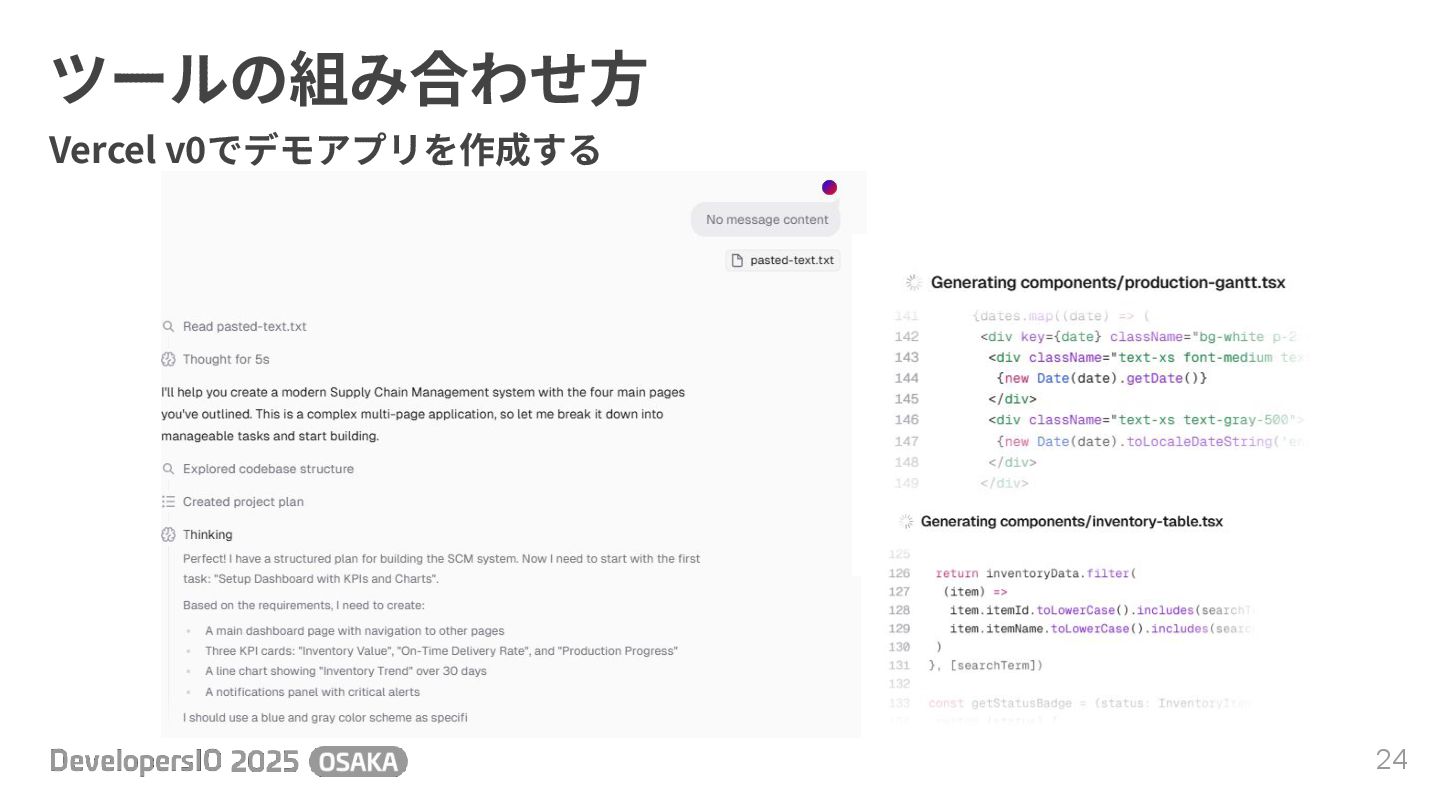Screen dimensions: 1440x810
Task: Click the brain icon beside 'Thinking'
Action: tap(168, 535)
